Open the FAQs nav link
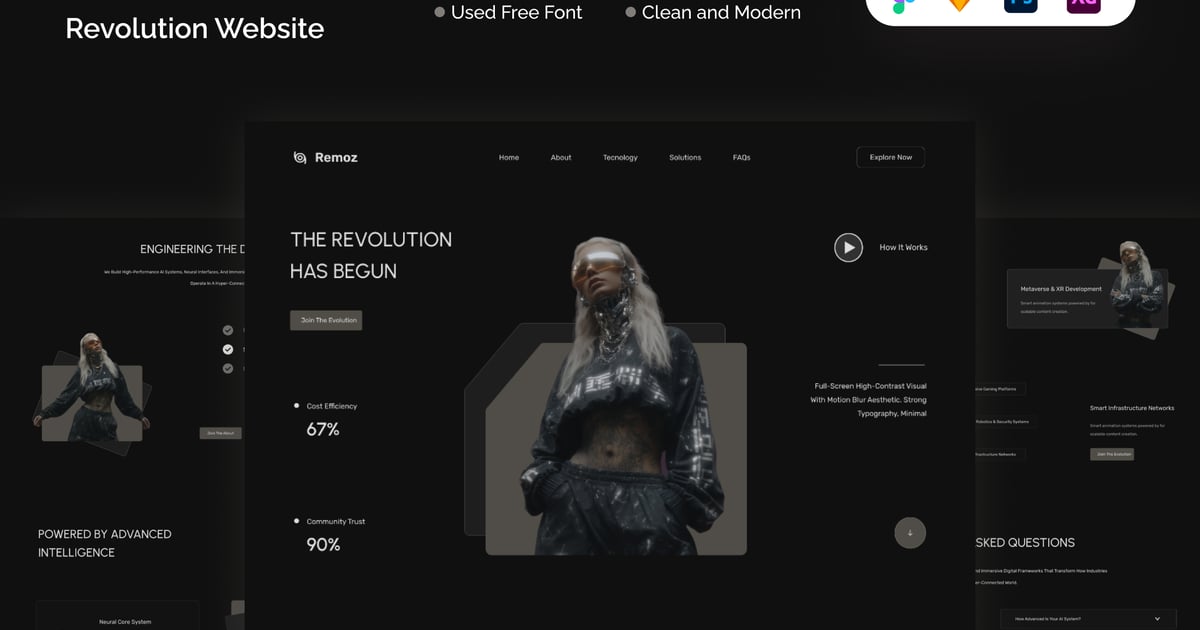1200x630 pixels. click(x=741, y=157)
